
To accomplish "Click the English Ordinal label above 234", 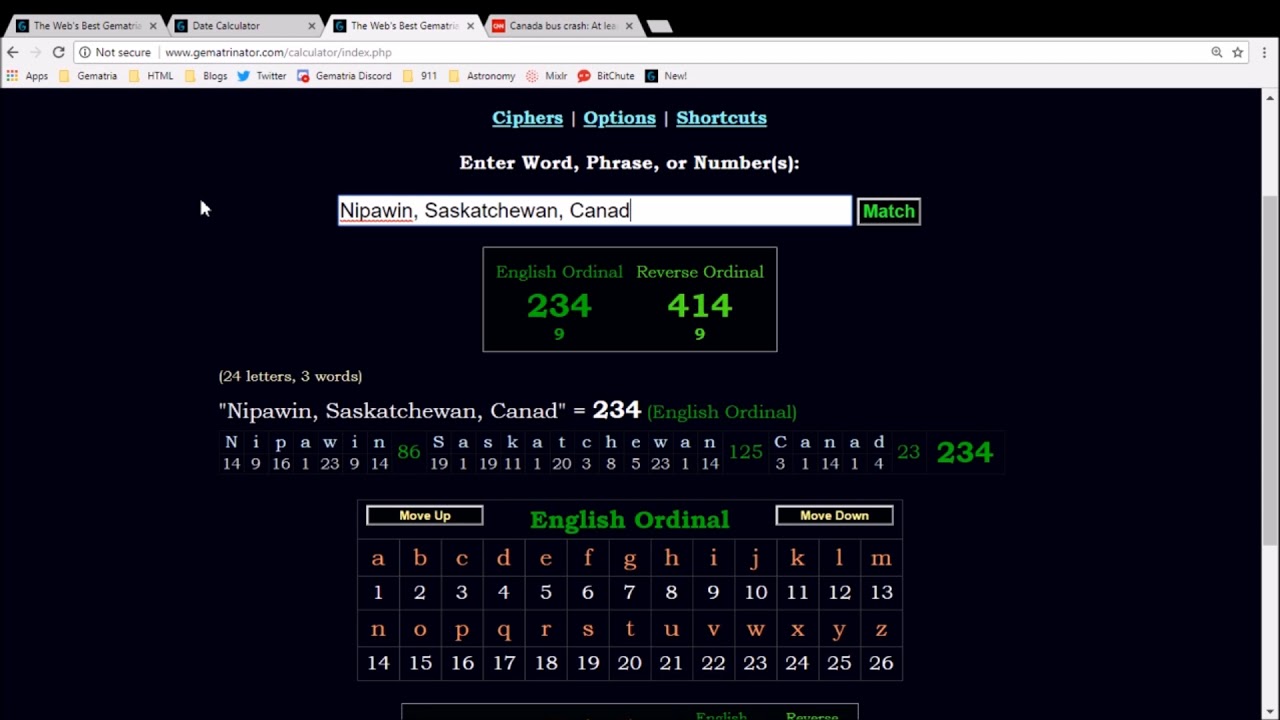I will (x=559, y=272).
